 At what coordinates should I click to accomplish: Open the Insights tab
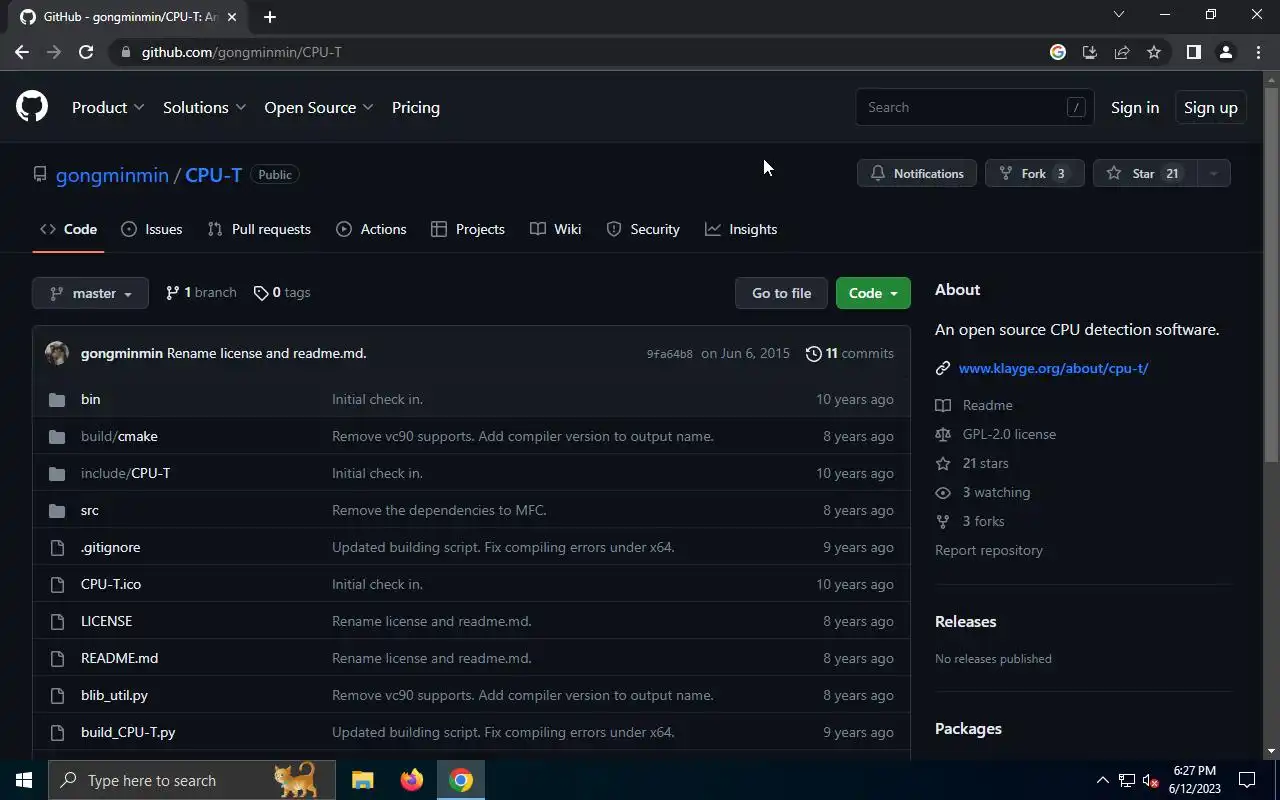click(741, 229)
